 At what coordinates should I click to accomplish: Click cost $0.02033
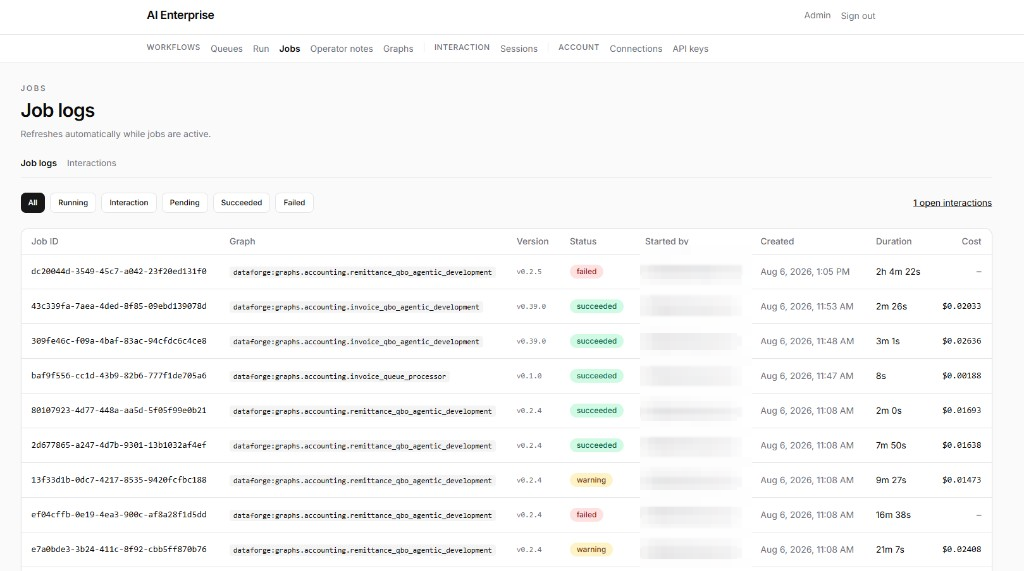(x=961, y=306)
